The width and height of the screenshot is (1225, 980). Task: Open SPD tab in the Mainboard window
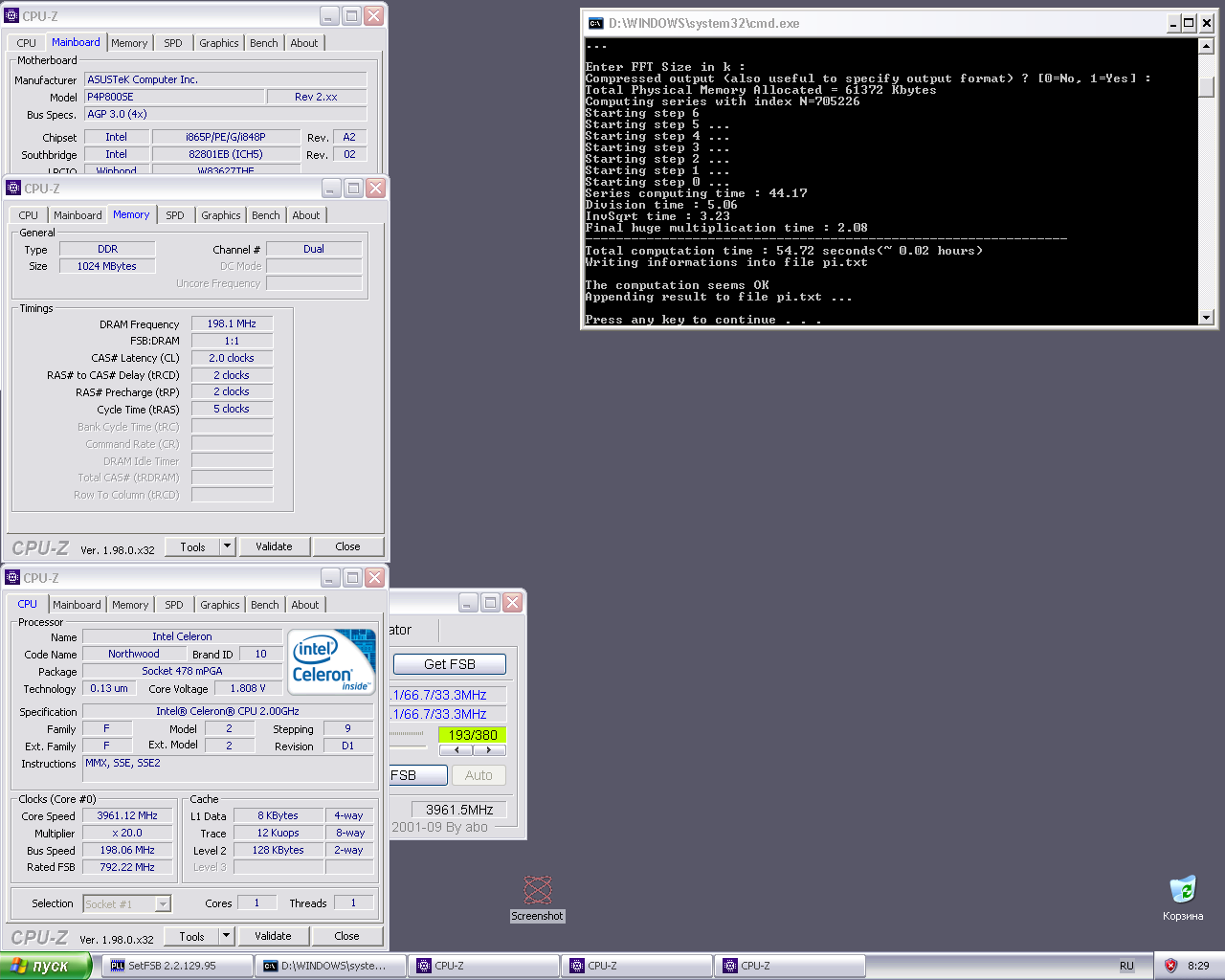click(x=173, y=43)
